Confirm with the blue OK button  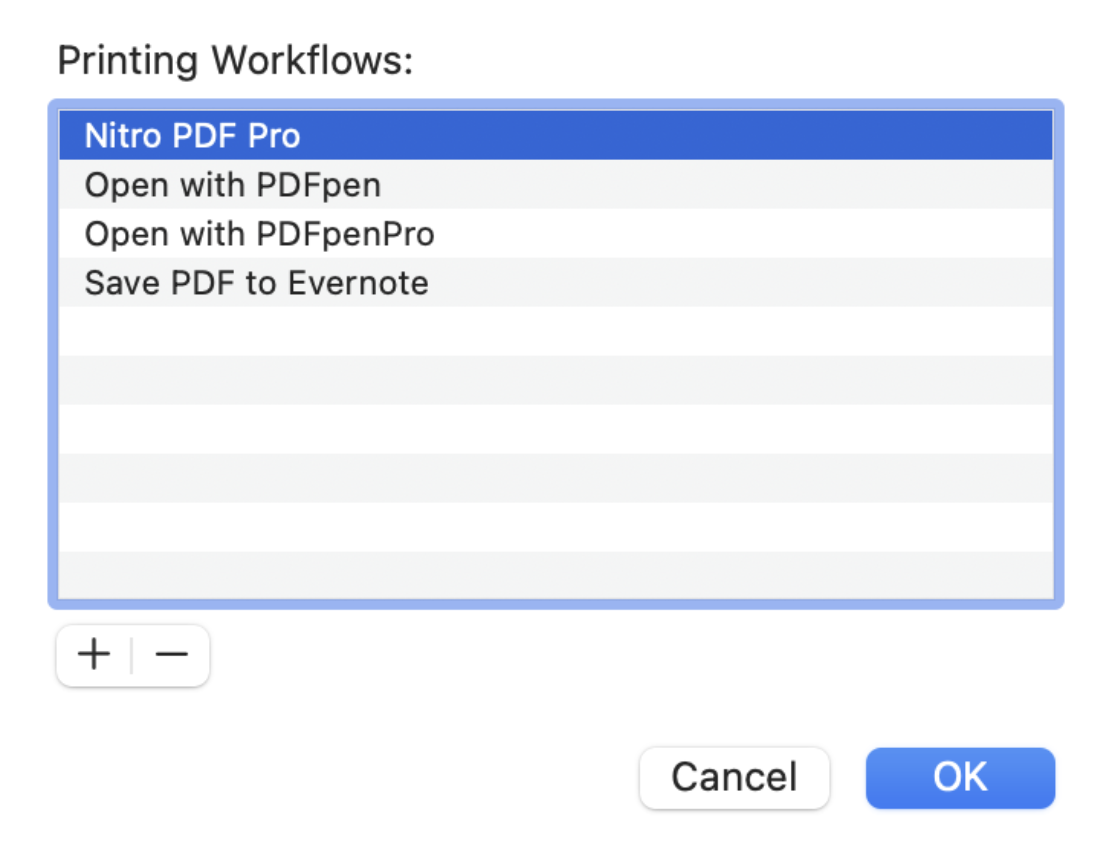(960, 777)
